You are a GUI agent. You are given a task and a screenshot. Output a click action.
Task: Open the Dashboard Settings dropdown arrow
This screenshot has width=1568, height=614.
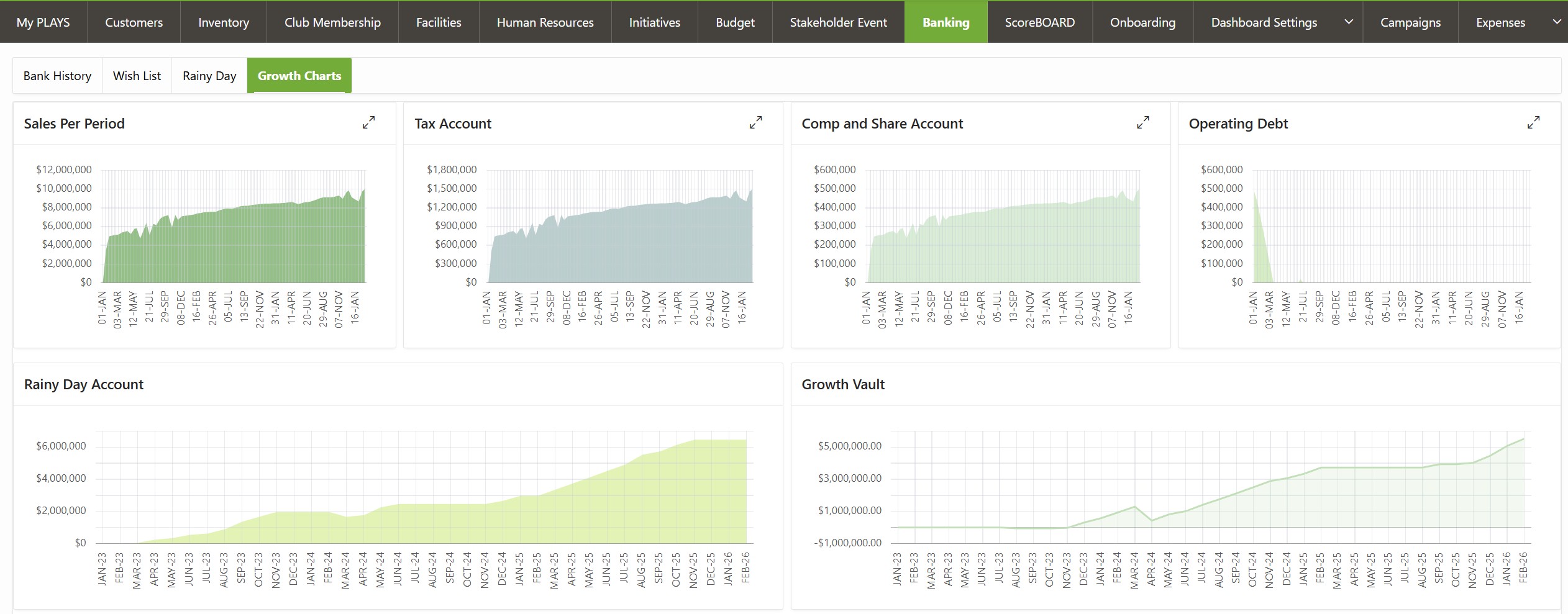[1349, 22]
